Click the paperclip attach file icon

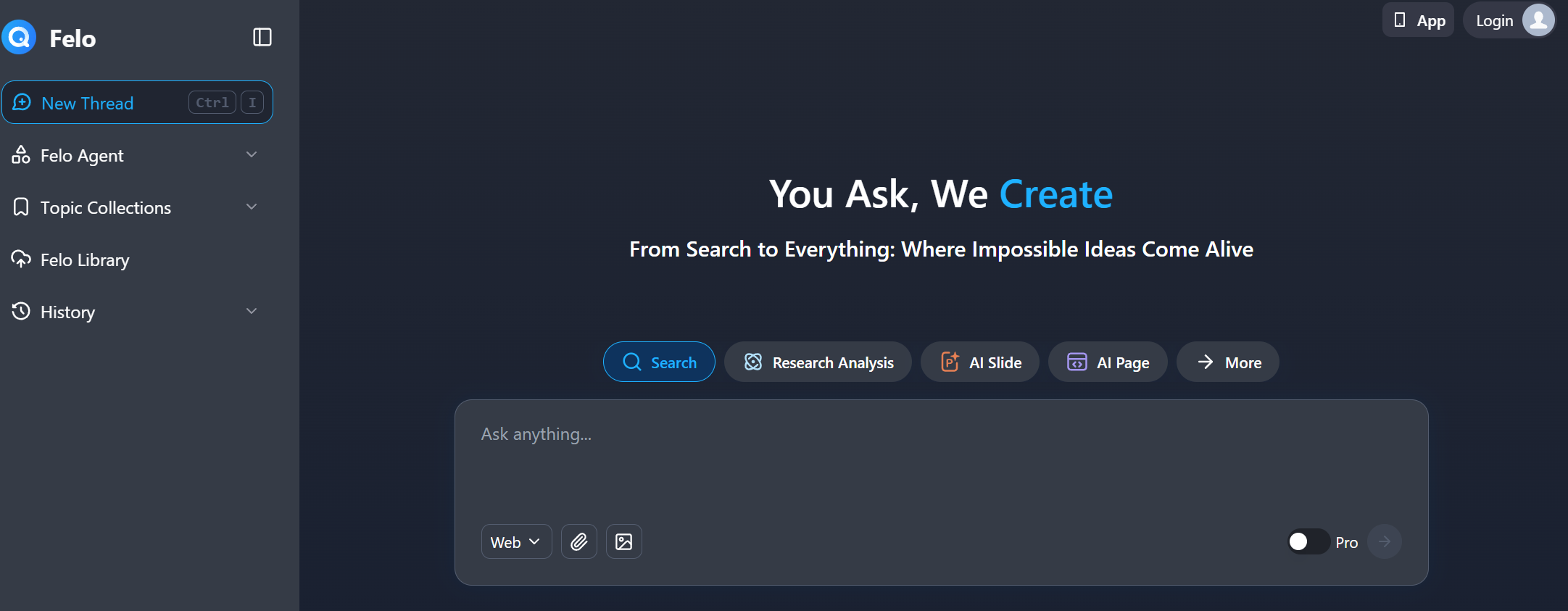(x=578, y=541)
